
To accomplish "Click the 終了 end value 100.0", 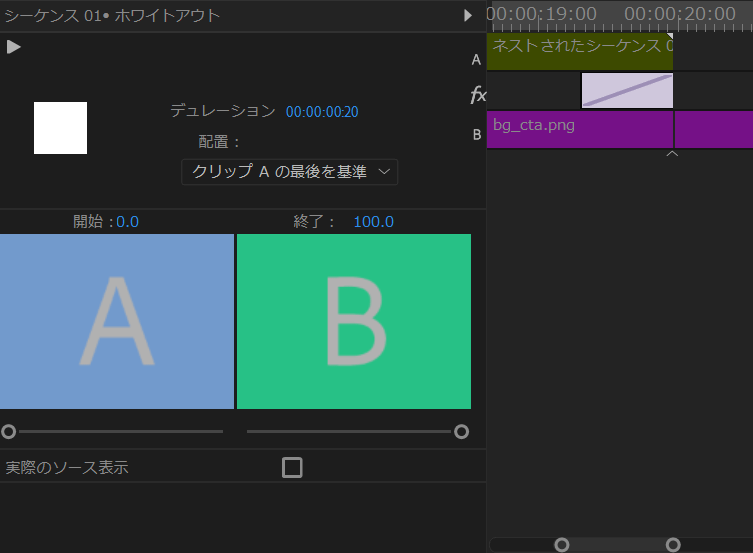I will [x=373, y=222].
